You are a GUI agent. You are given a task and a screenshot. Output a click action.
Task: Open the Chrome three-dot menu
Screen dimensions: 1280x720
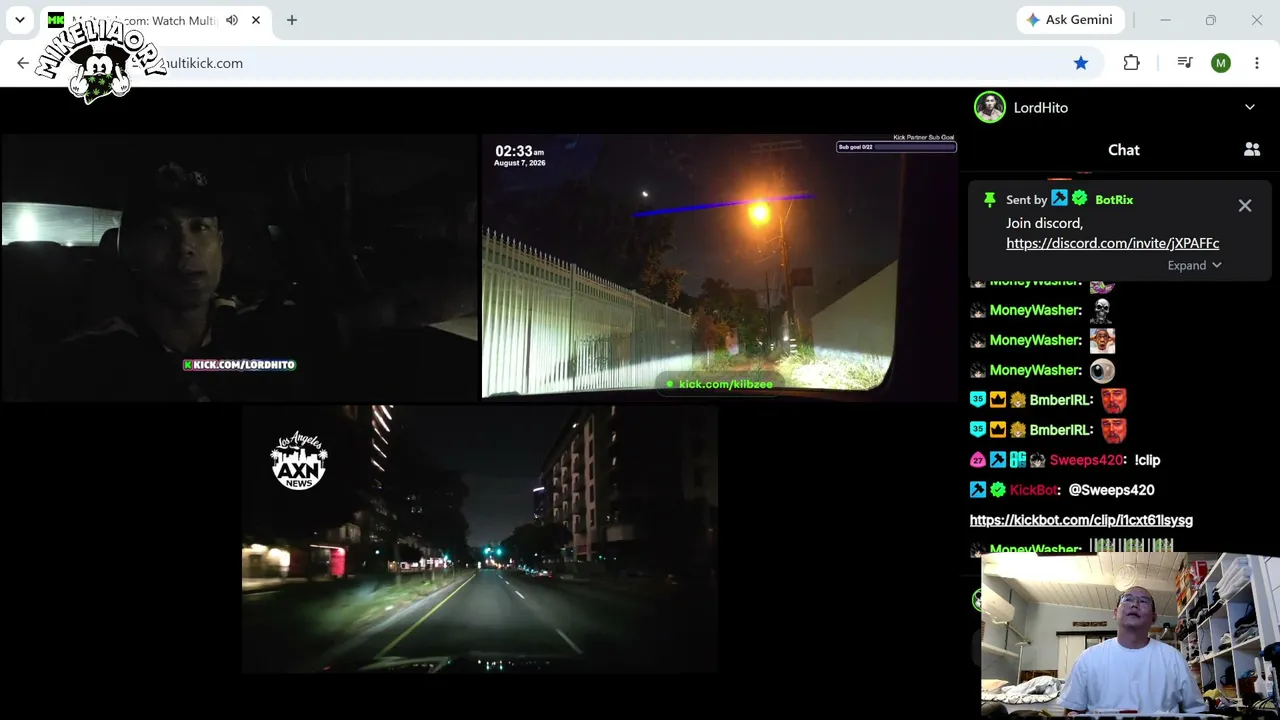click(x=1257, y=63)
